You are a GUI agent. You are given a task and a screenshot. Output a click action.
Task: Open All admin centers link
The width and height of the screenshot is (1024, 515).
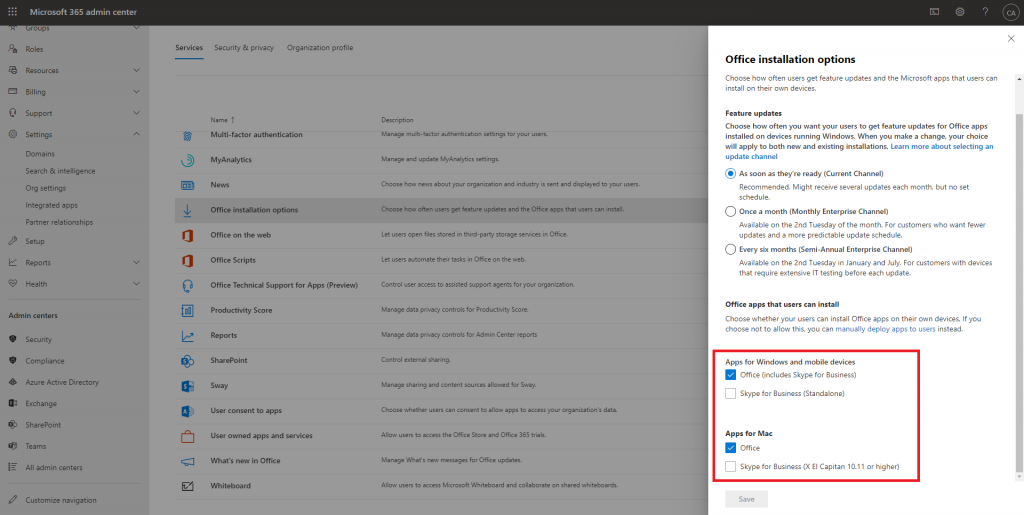coord(54,467)
